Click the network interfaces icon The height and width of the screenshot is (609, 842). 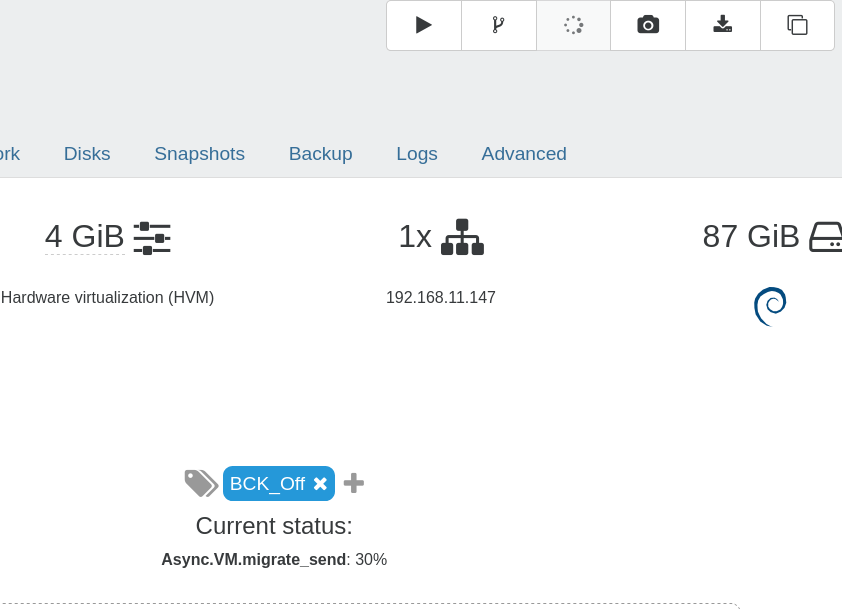point(462,237)
